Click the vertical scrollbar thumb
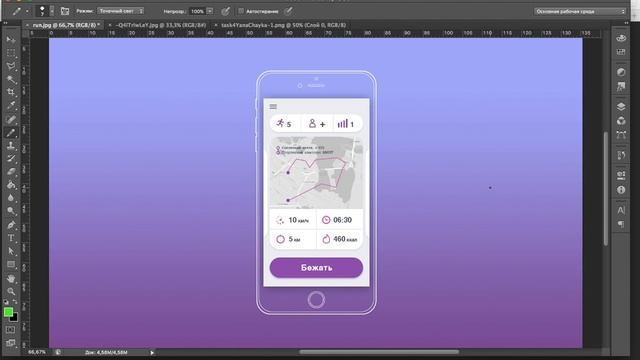Screen dimensions: 640x360 [x=606, y=189]
